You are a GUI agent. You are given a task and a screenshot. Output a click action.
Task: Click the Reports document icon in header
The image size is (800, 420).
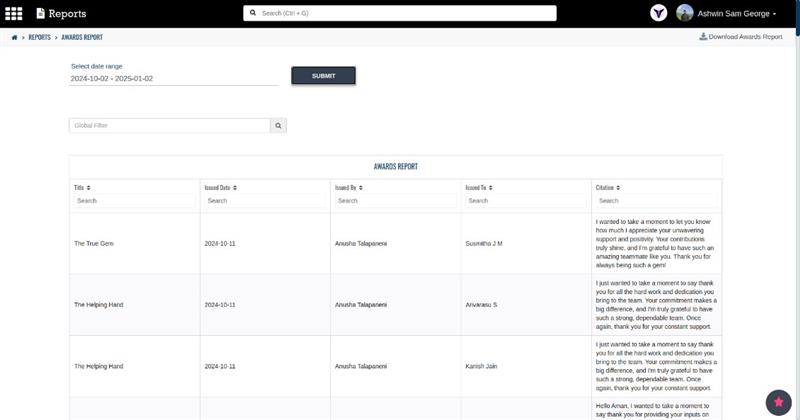click(41, 14)
